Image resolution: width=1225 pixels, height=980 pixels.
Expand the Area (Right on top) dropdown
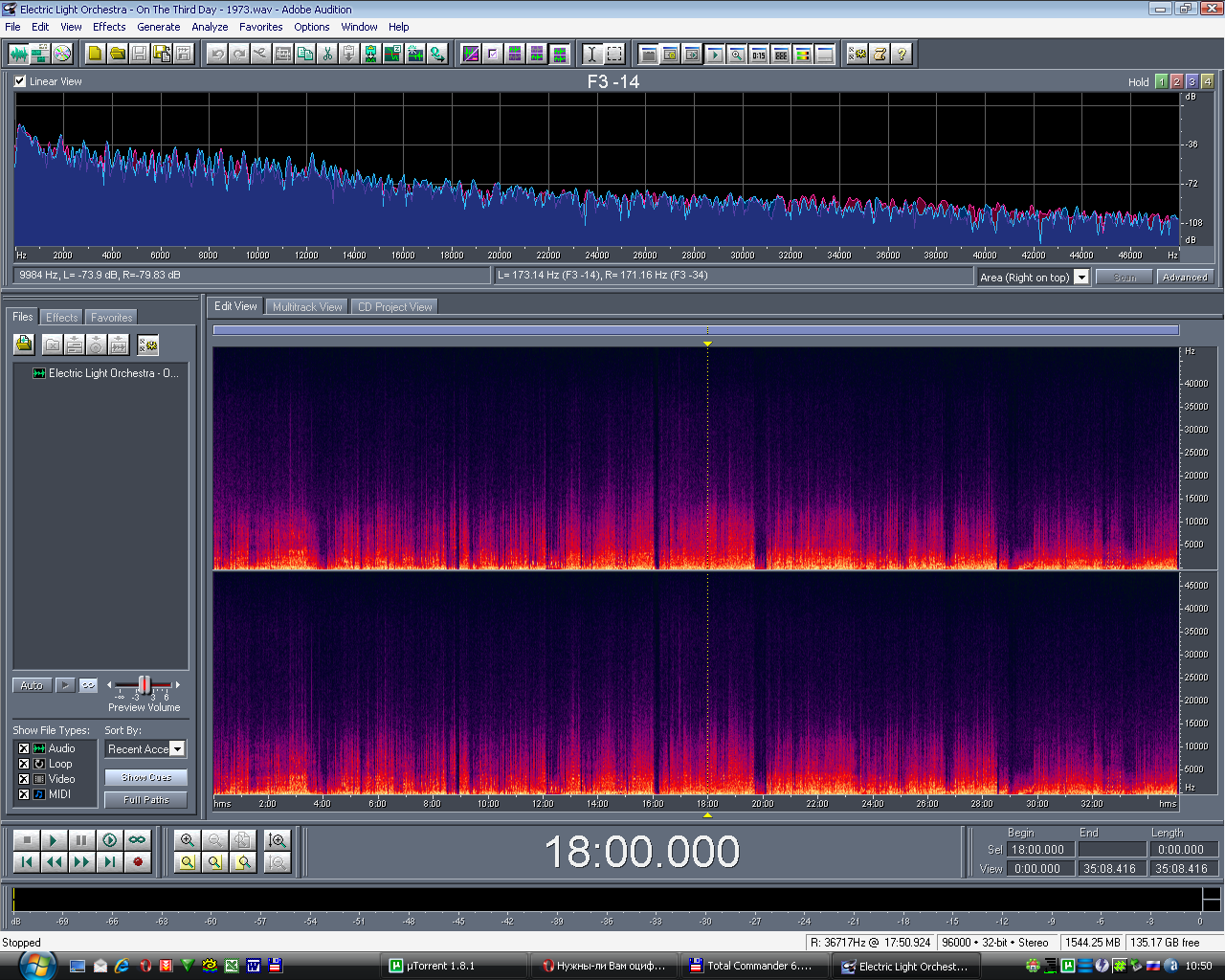[x=1081, y=278]
